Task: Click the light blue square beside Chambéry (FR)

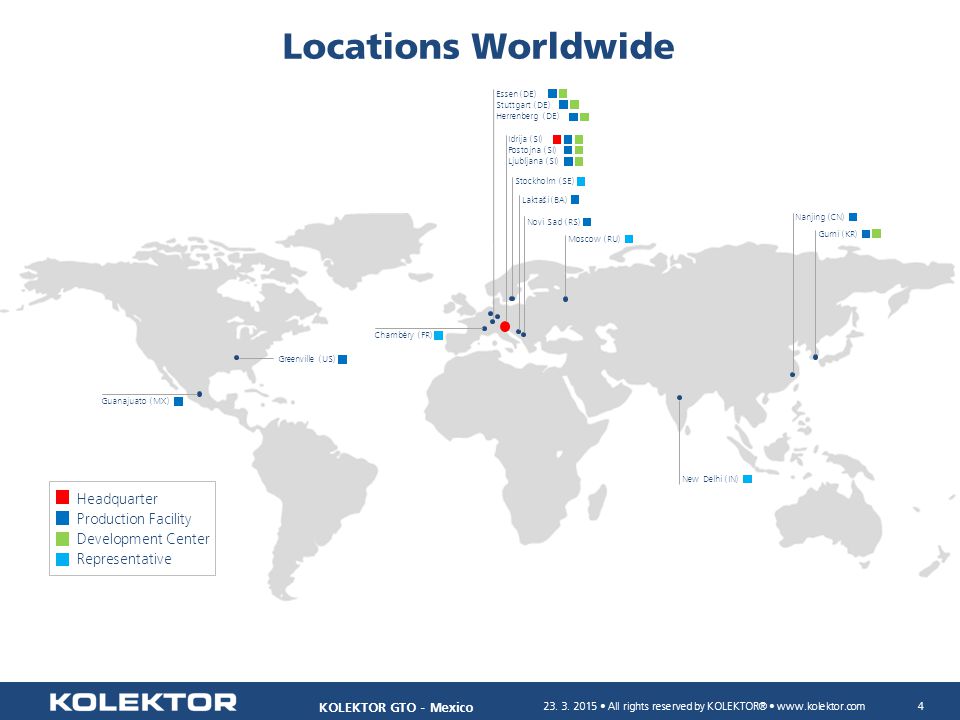Action: [x=438, y=336]
